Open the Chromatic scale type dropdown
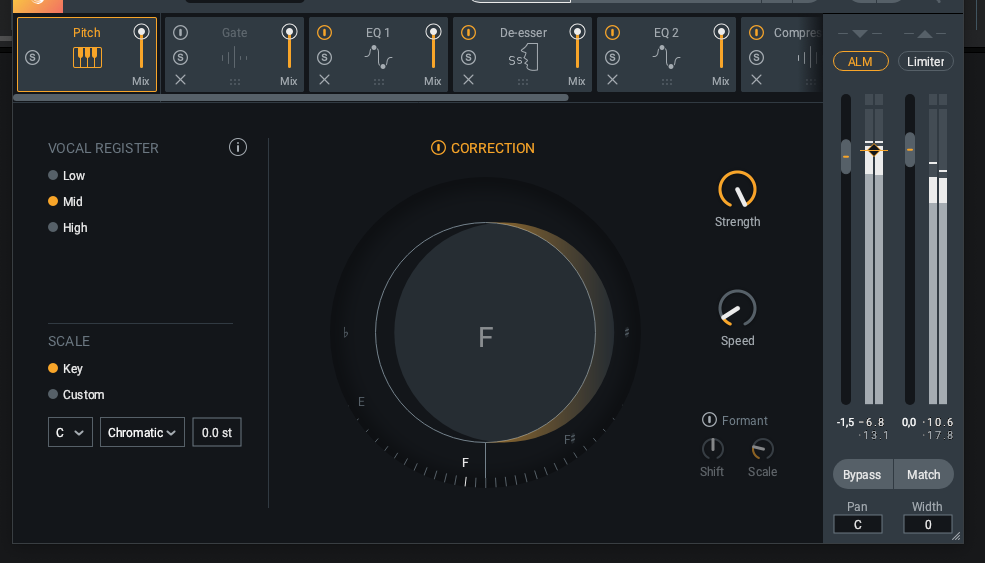985x563 pixels. pos(143,432)
